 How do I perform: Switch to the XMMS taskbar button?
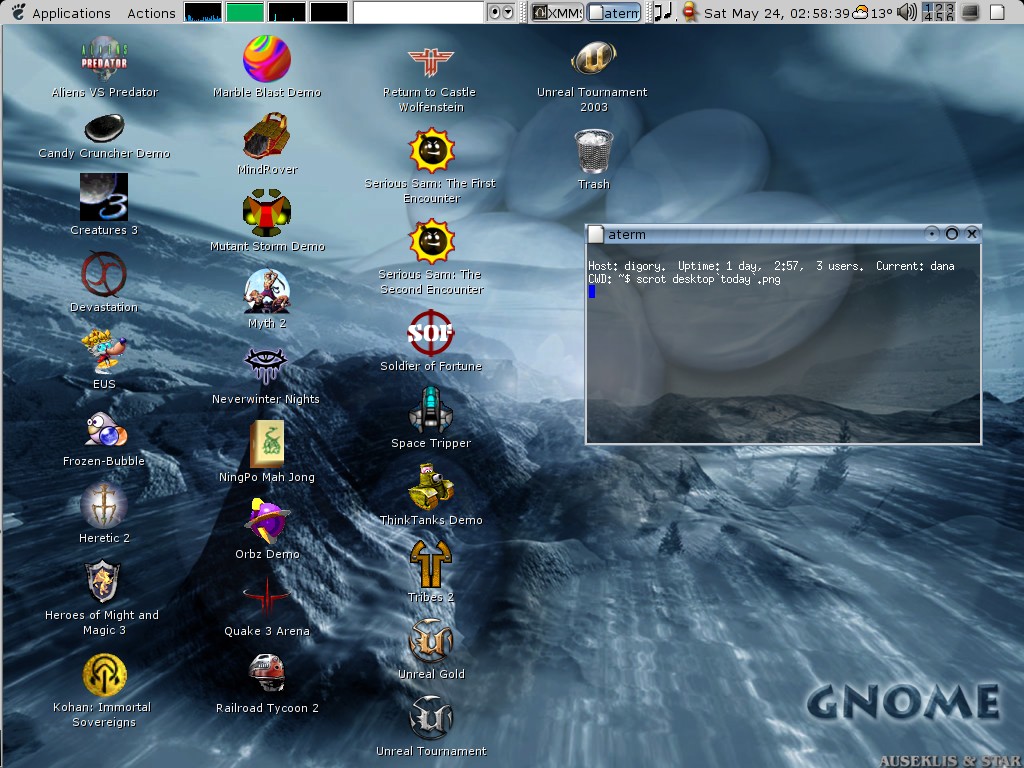pos(556,12)
